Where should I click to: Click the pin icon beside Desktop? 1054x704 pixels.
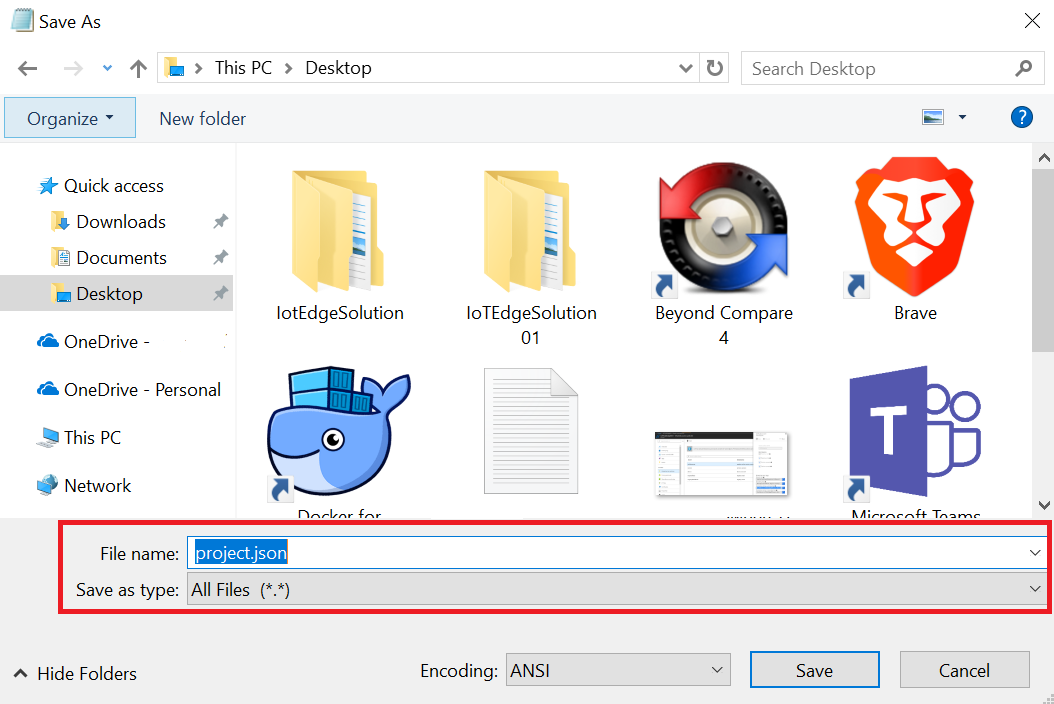(x=220, y=294)
